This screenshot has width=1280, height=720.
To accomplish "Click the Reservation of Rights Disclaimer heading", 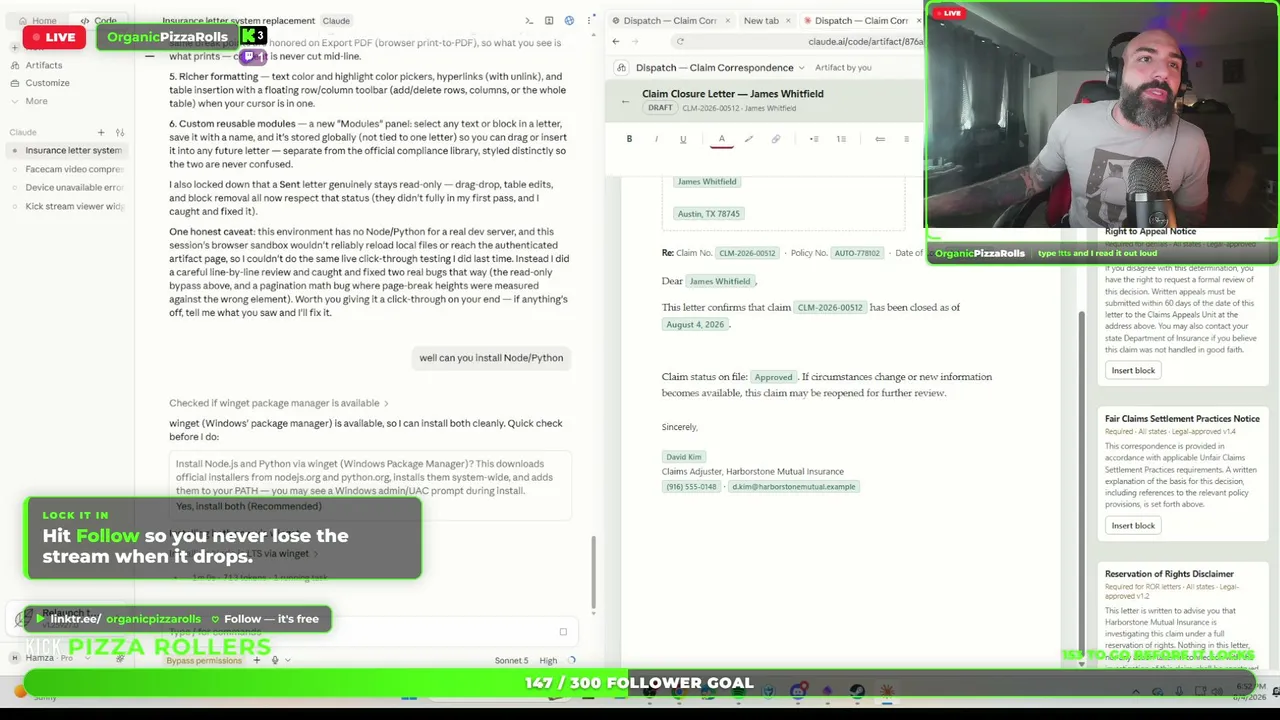I will [1169, 574].
